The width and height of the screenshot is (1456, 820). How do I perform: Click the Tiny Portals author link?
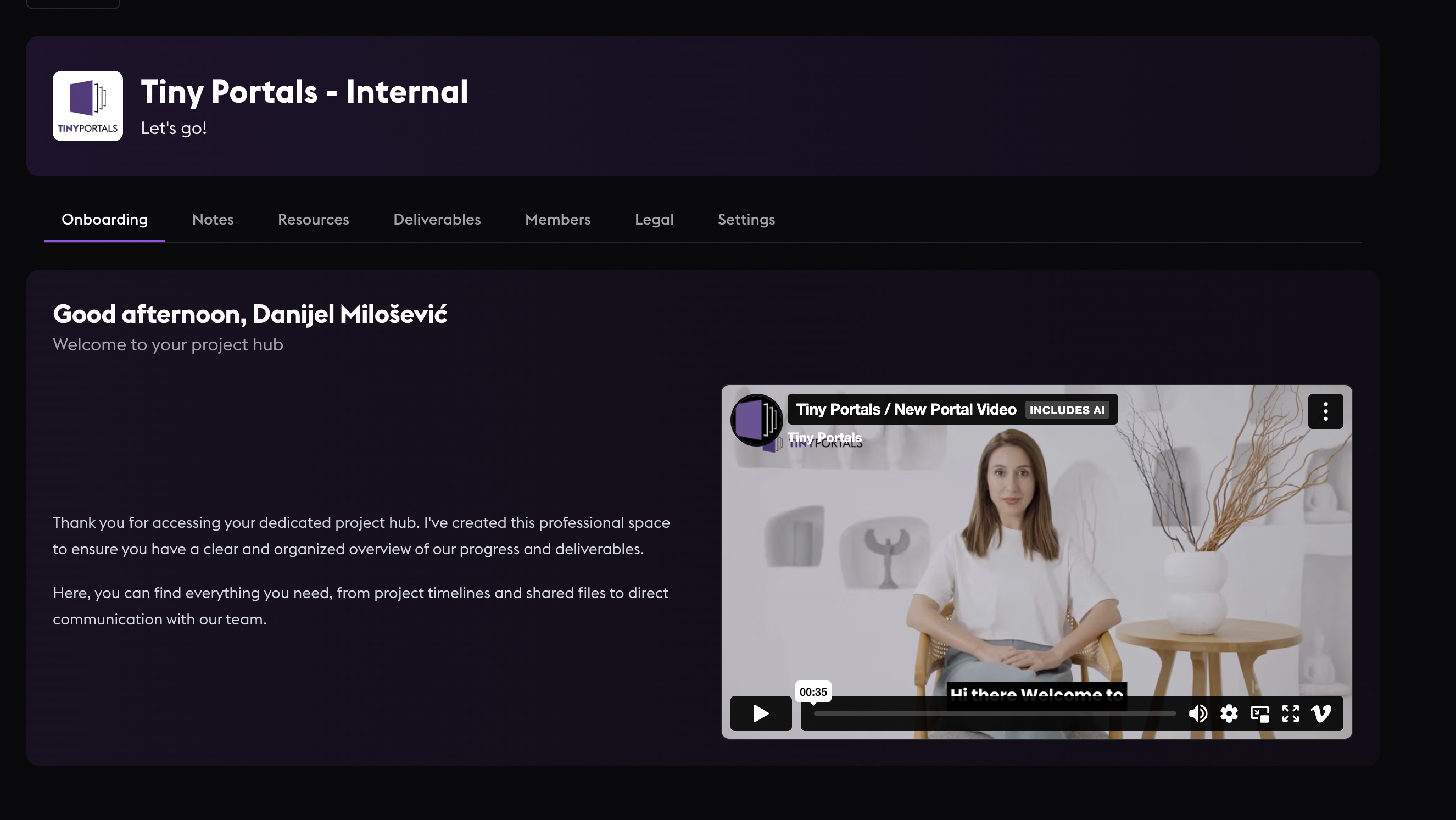point(825,437)
